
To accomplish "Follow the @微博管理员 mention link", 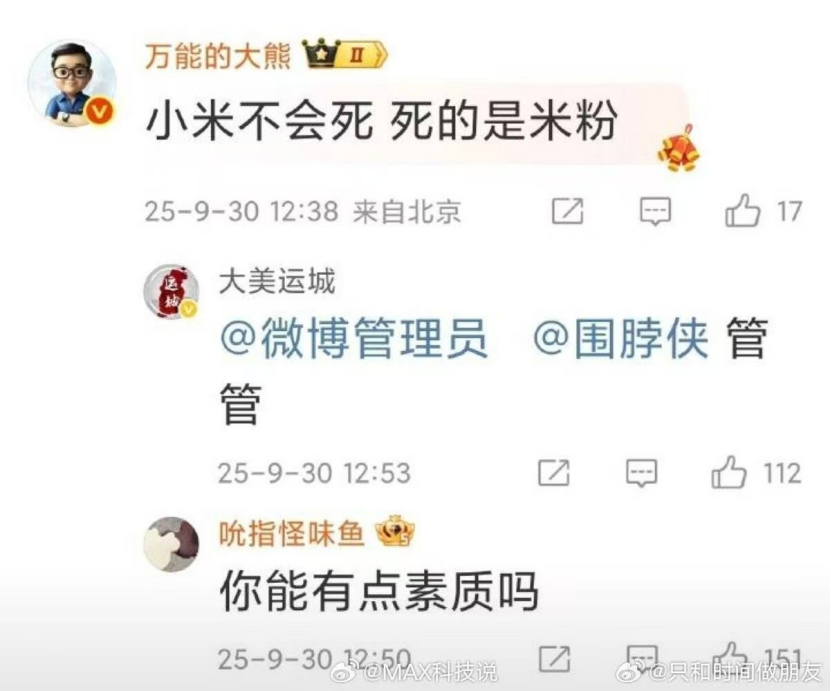I will click(353, 338).
